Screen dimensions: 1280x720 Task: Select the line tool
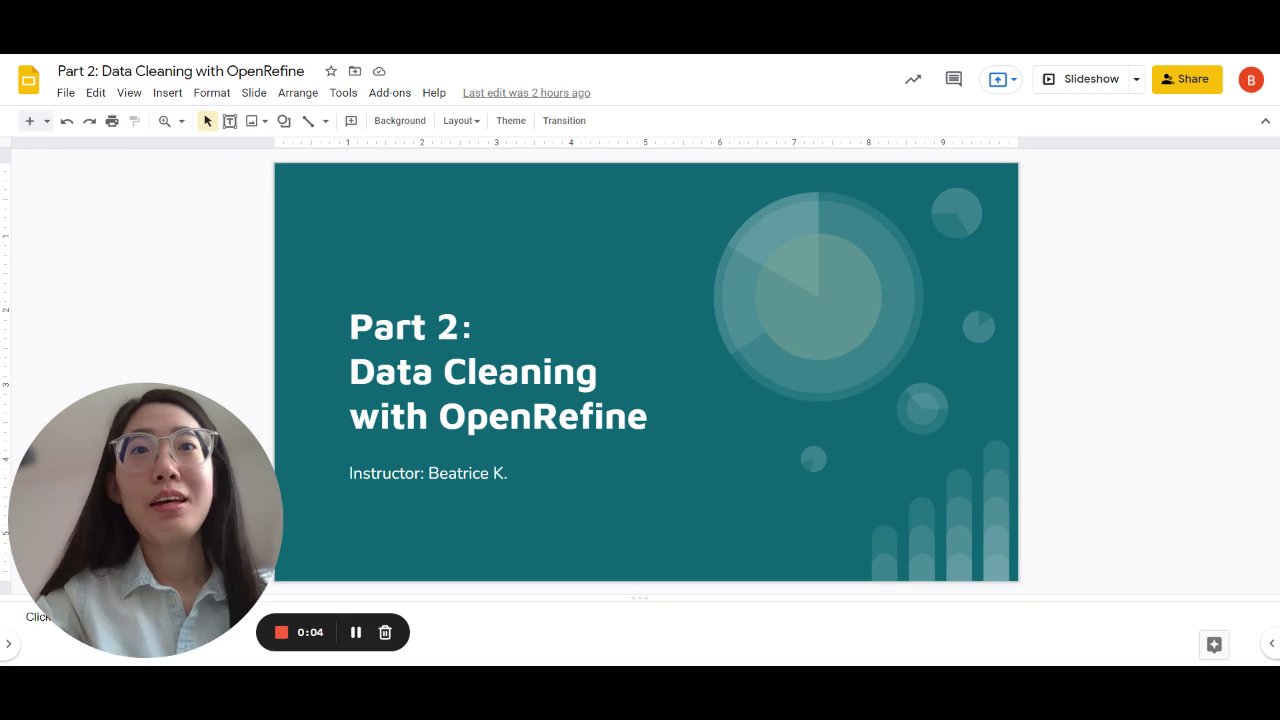click(308, 121)
